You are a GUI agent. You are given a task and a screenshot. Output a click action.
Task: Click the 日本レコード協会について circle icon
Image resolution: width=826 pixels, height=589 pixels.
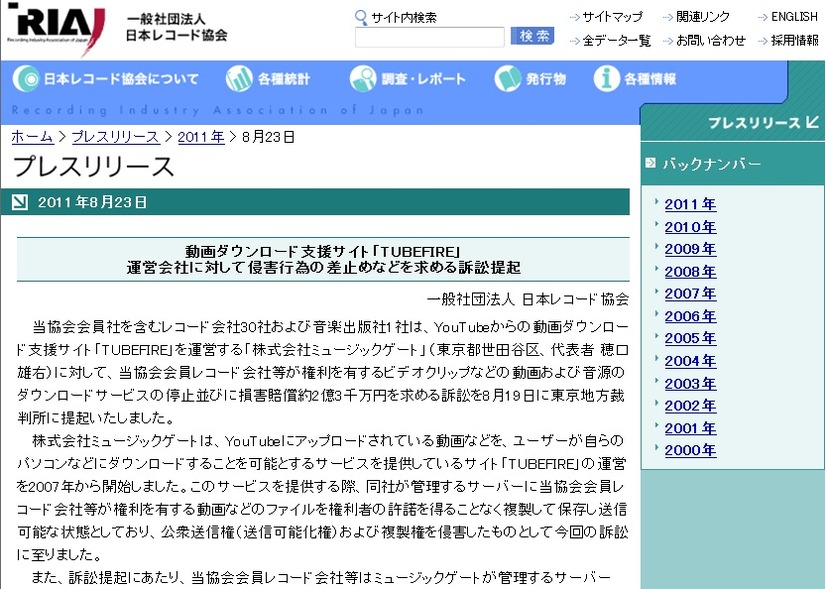tap(26, 78)
